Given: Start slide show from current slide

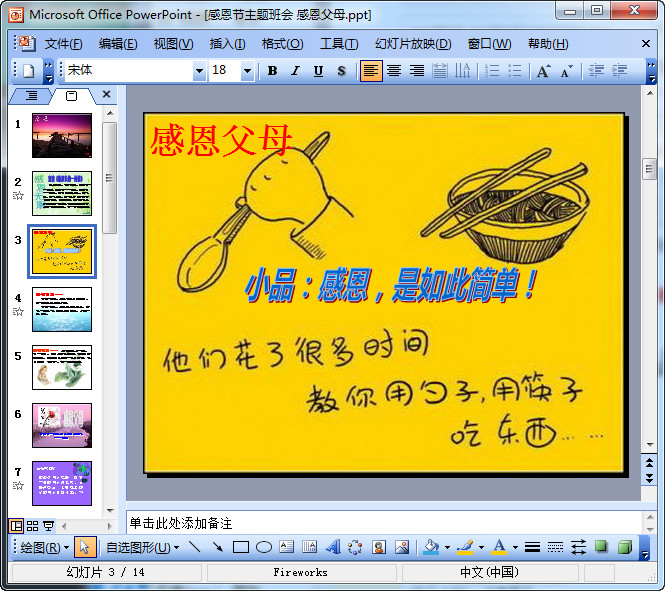Looking at the screenshot, I should 49,526.
